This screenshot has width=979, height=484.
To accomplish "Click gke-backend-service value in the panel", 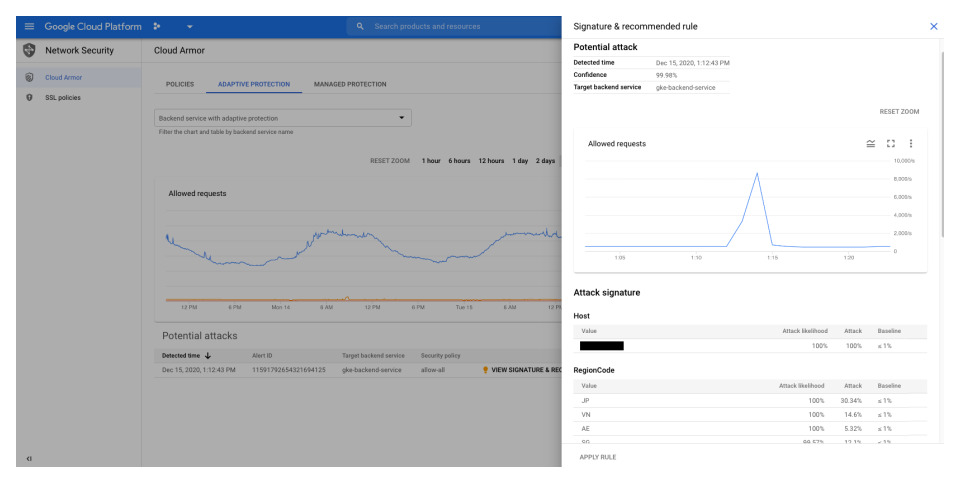I will [686, 87].
